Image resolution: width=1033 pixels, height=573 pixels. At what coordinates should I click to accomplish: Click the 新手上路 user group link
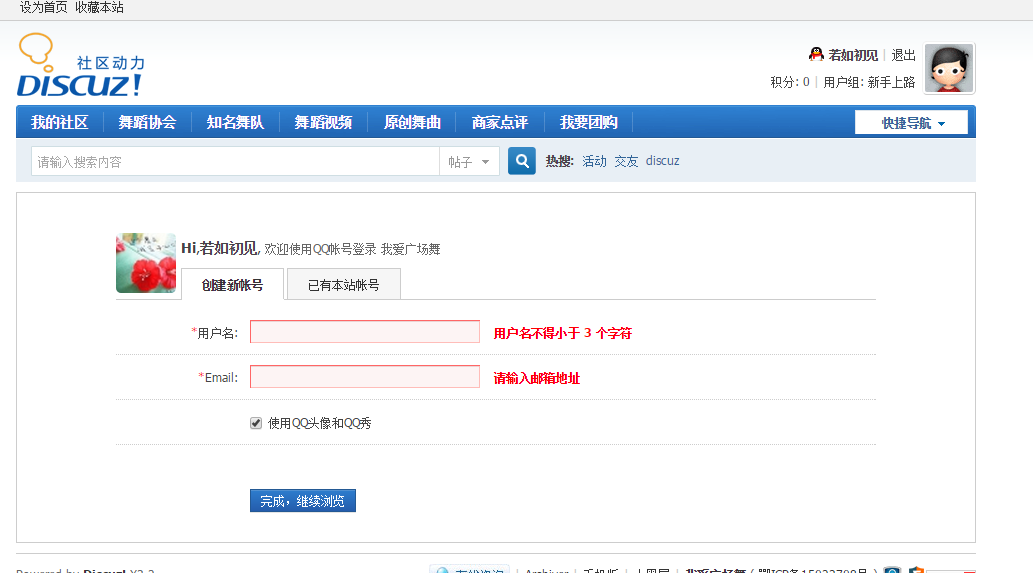point(891,82)
